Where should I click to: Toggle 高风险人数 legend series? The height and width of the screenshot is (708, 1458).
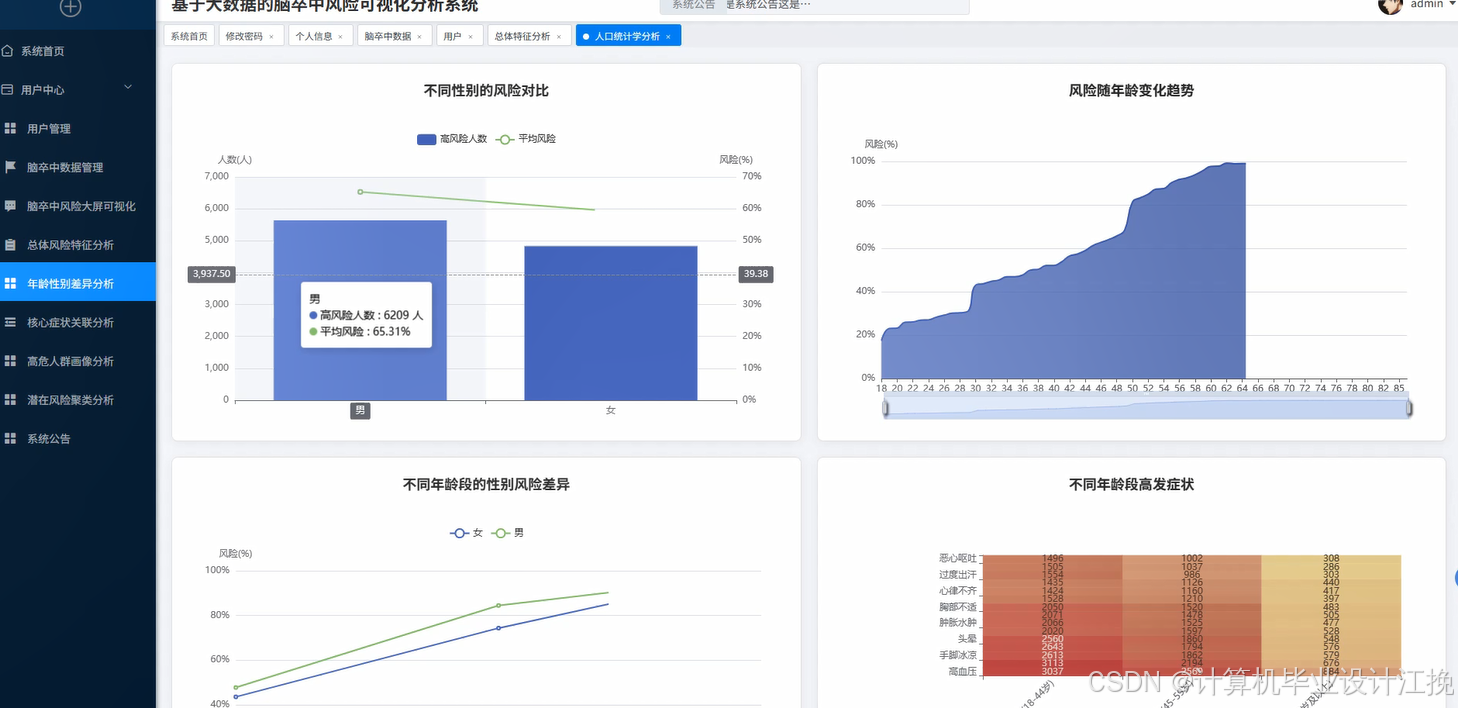point(452,139)
